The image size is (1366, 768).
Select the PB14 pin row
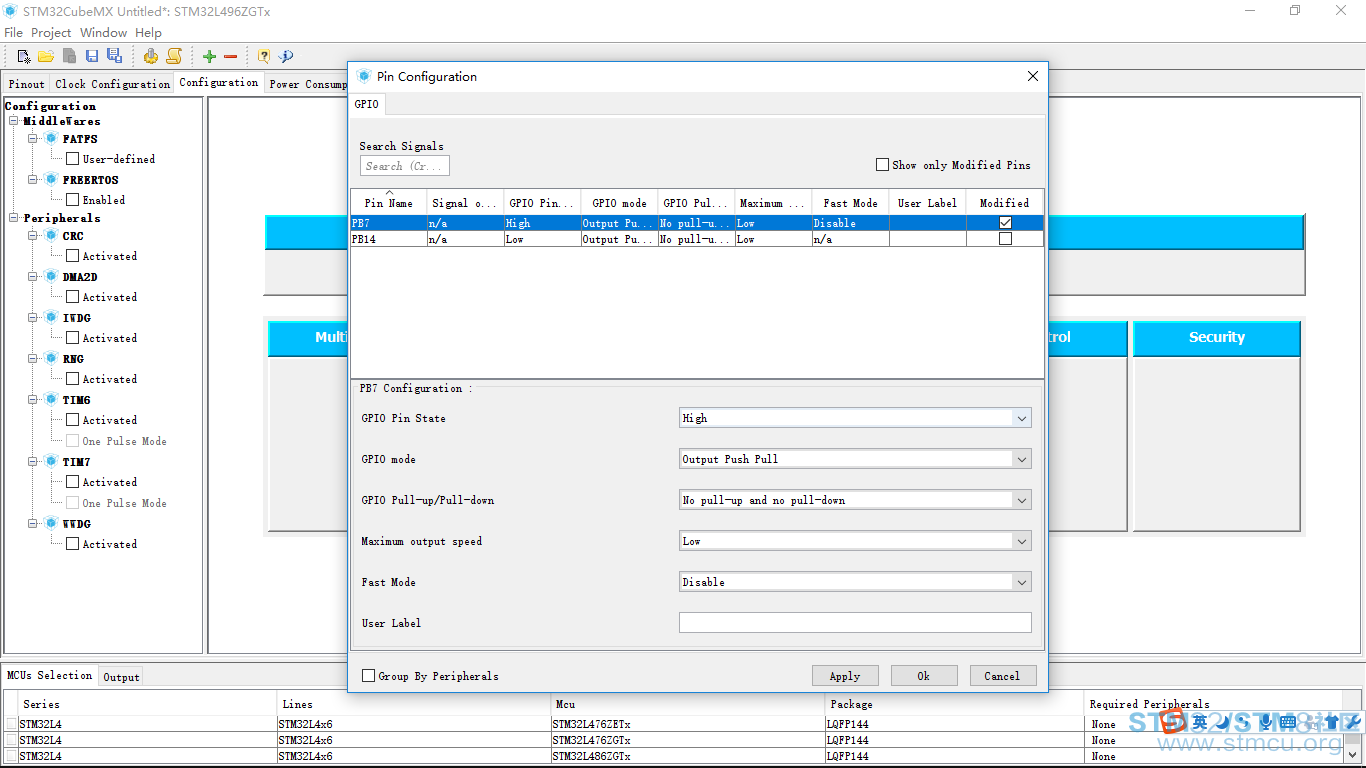[x=697, y=239]
